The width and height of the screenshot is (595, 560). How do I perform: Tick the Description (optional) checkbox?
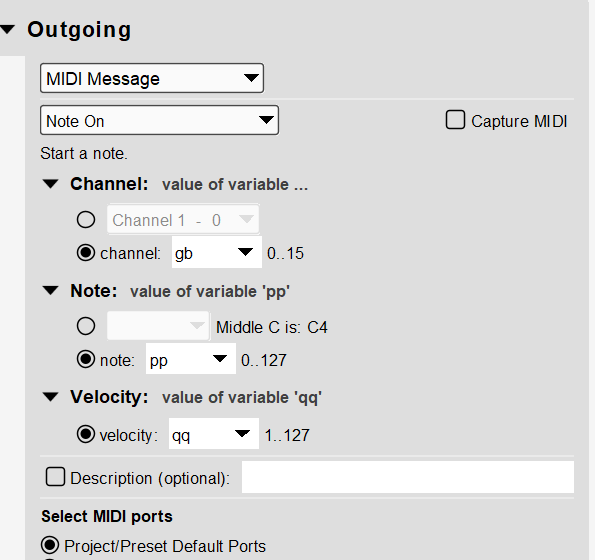(x=55, y=477)
